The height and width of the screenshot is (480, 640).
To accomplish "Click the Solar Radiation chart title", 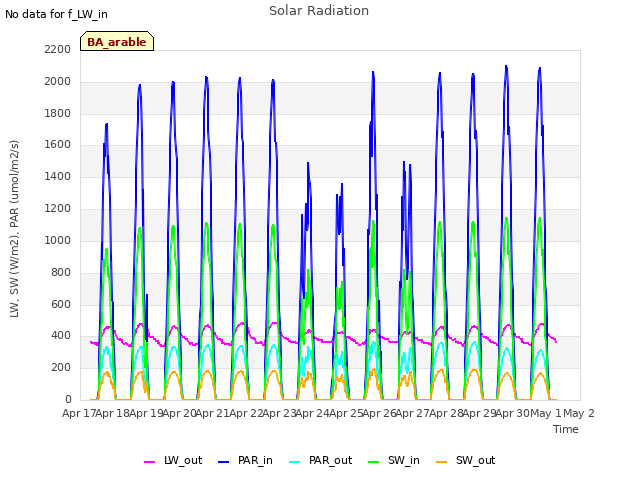I will [x=319, y=11].
